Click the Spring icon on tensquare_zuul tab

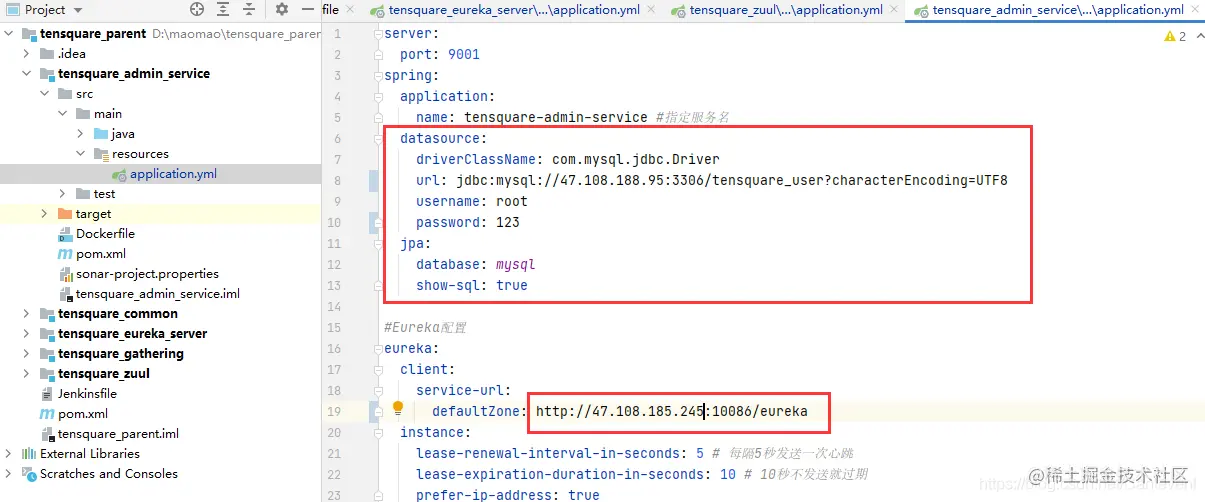pyautogui.click(x=679, y=11)
